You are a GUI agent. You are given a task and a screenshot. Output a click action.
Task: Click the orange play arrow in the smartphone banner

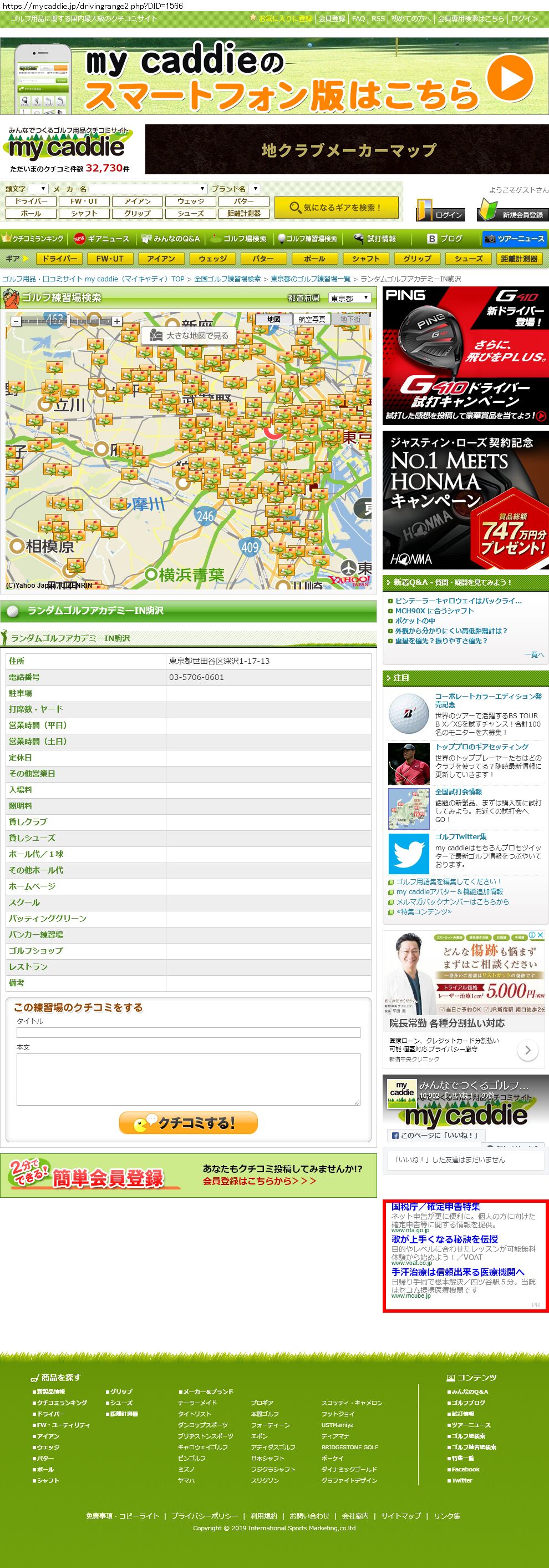click(x=510, y=77)
